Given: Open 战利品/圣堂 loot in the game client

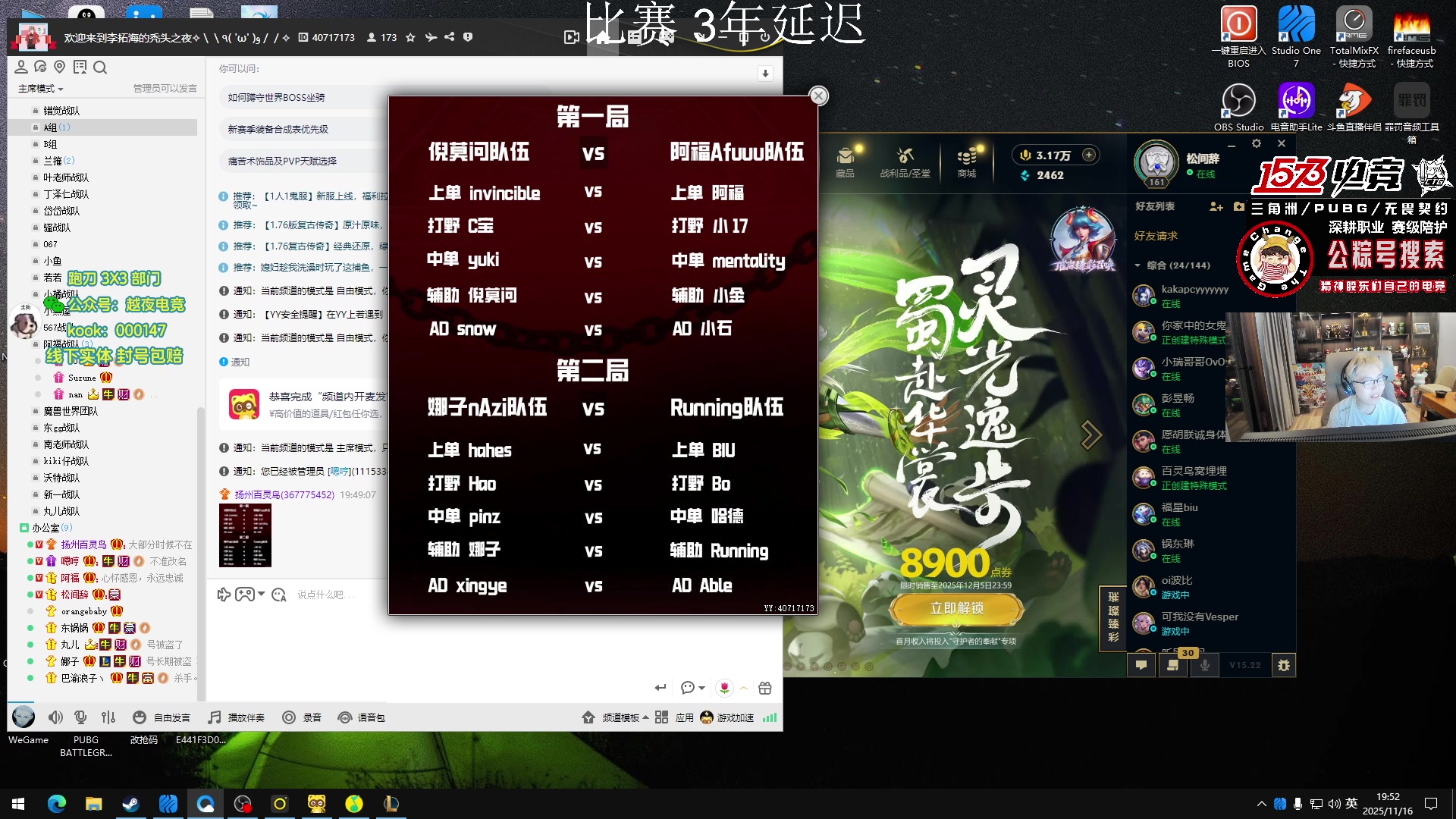Looking at the screenshot, I should [x=904, y=162].
